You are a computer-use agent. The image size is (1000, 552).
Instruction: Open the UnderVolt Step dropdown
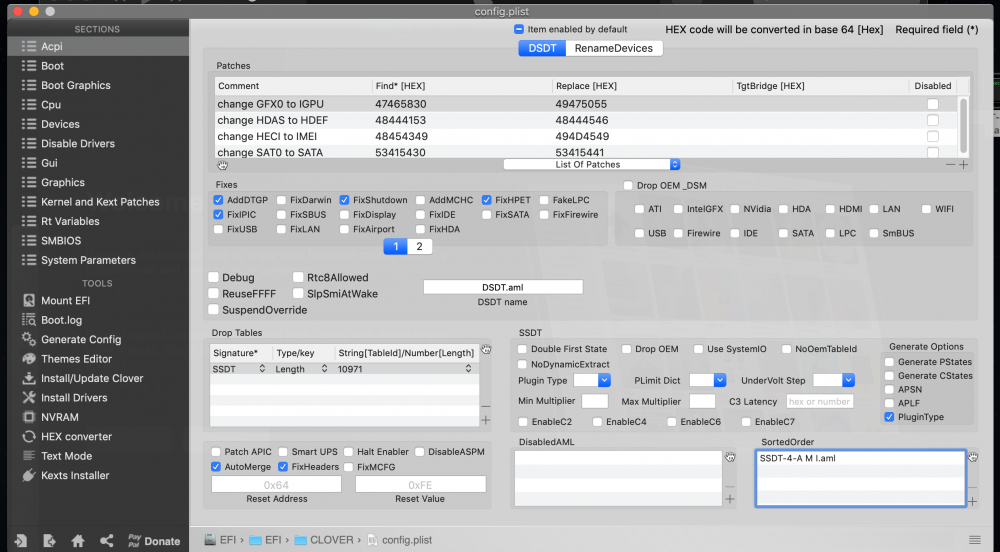(x=834, y=381)
